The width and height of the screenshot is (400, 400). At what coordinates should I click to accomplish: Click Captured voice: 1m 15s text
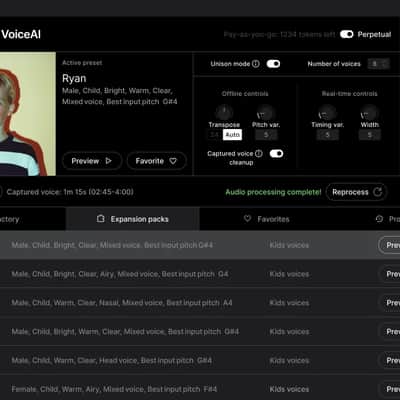(x=70, y=192)
